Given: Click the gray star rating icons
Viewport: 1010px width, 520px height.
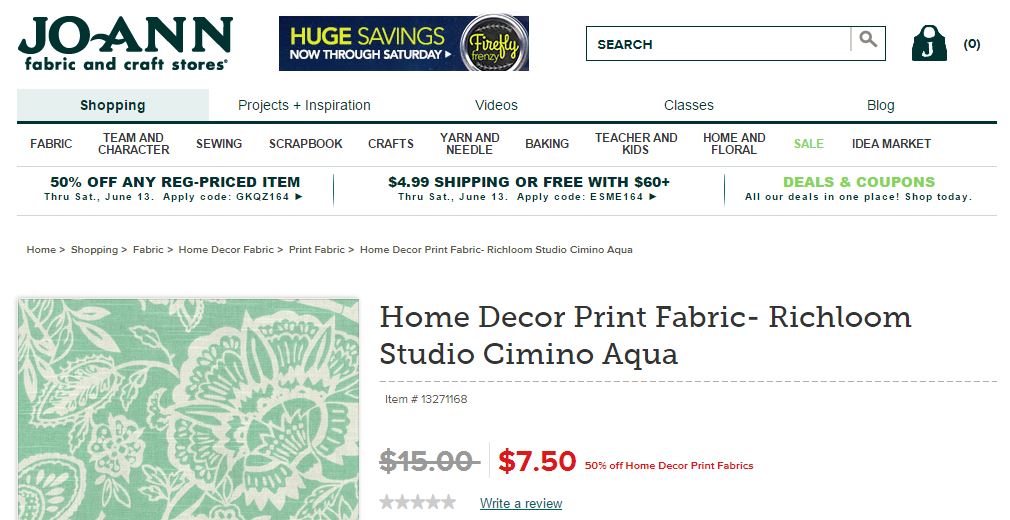Looking at the screenshot, I should click(x=417, y=502).
